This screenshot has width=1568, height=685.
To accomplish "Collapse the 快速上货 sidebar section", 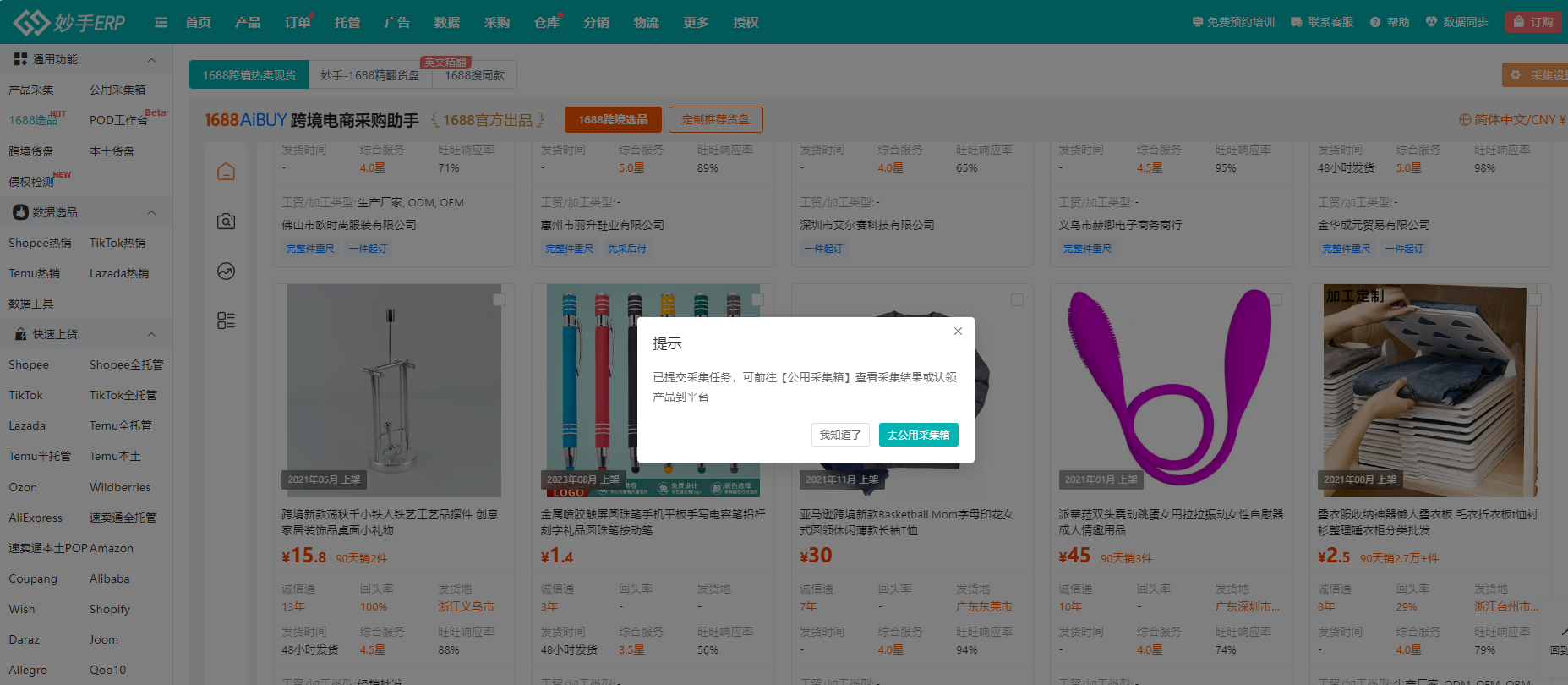I will point(151,334).
